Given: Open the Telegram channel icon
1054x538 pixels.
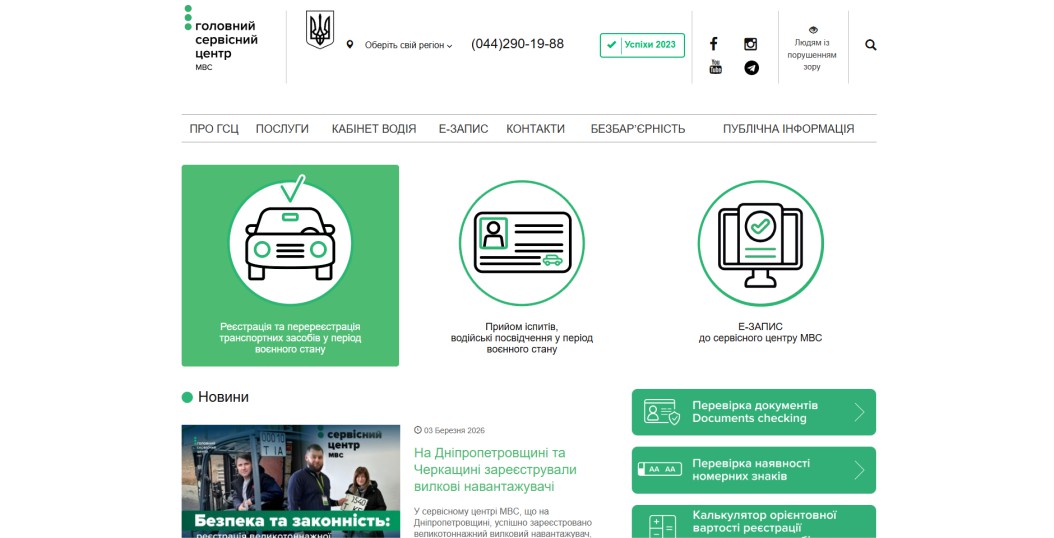Looking at the screenshot, I should [751, 68].
